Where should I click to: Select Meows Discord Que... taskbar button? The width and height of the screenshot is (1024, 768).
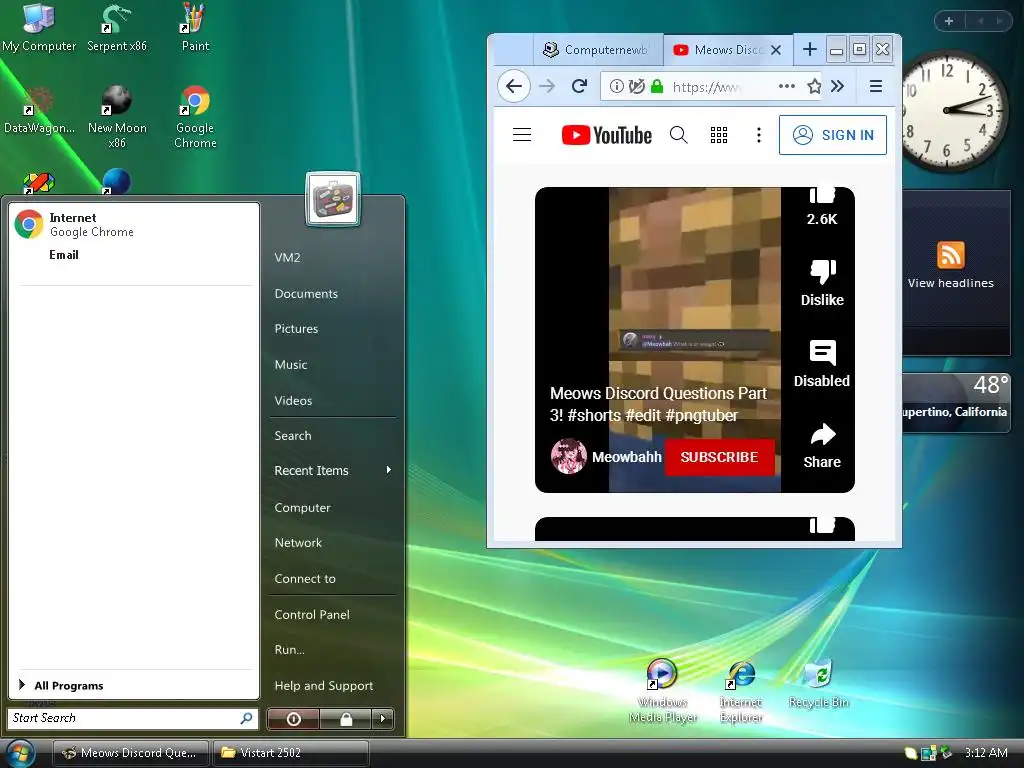click(131, 753)
